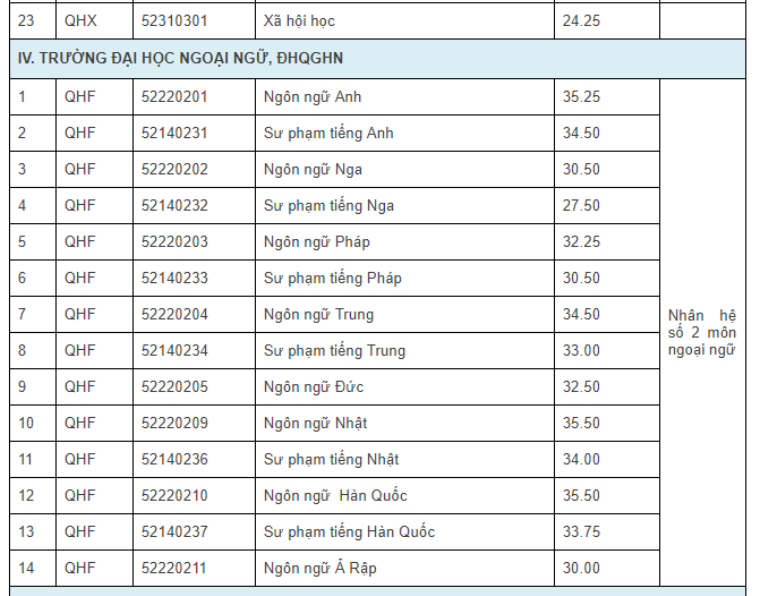Click the "Ngôn ngữ Ả Rập" major cell
Viewport: 768px width, 596px height.
(321, 568)
